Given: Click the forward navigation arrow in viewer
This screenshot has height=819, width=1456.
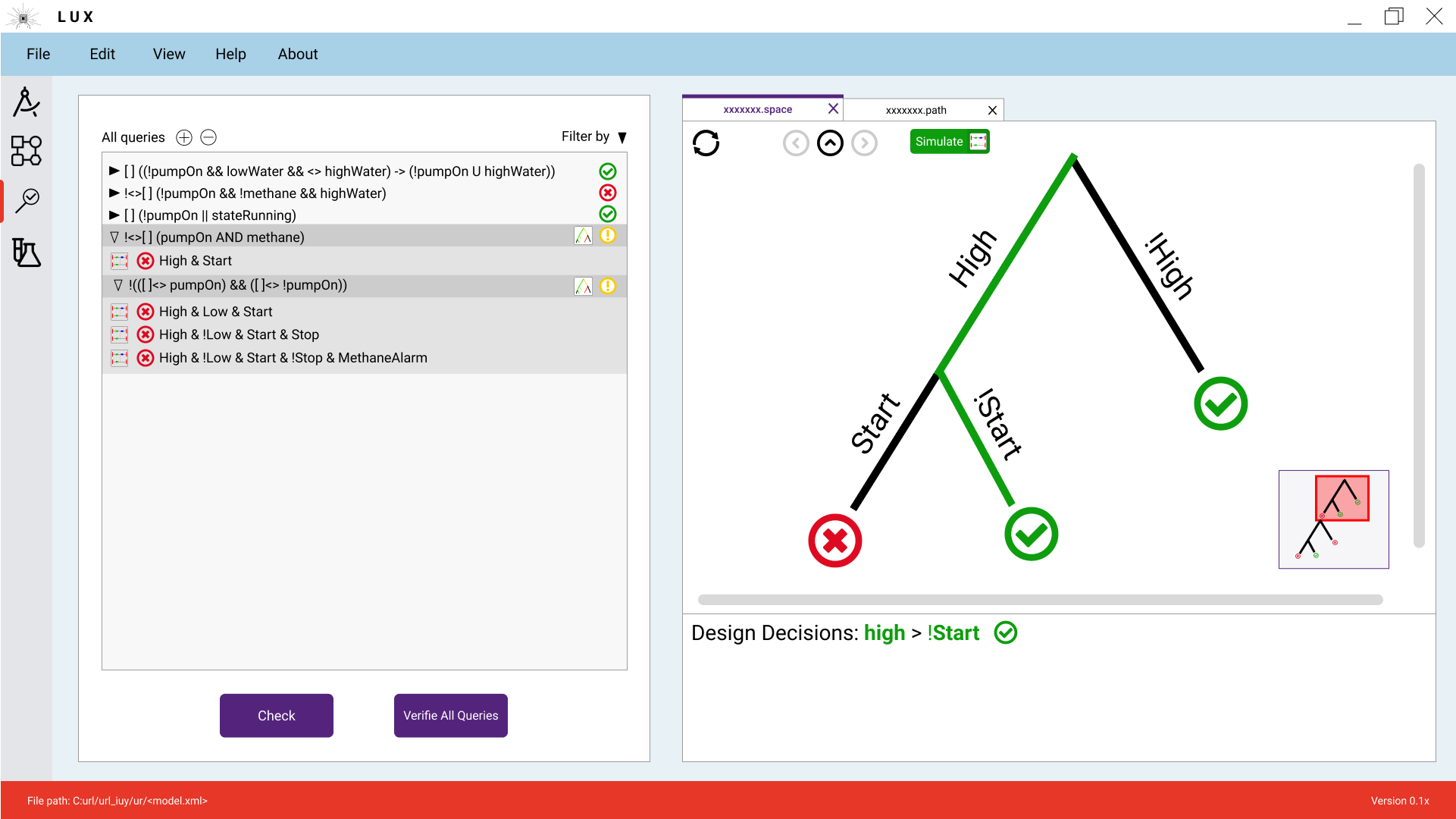Looking at the screenshot, I should pos(864,142).
